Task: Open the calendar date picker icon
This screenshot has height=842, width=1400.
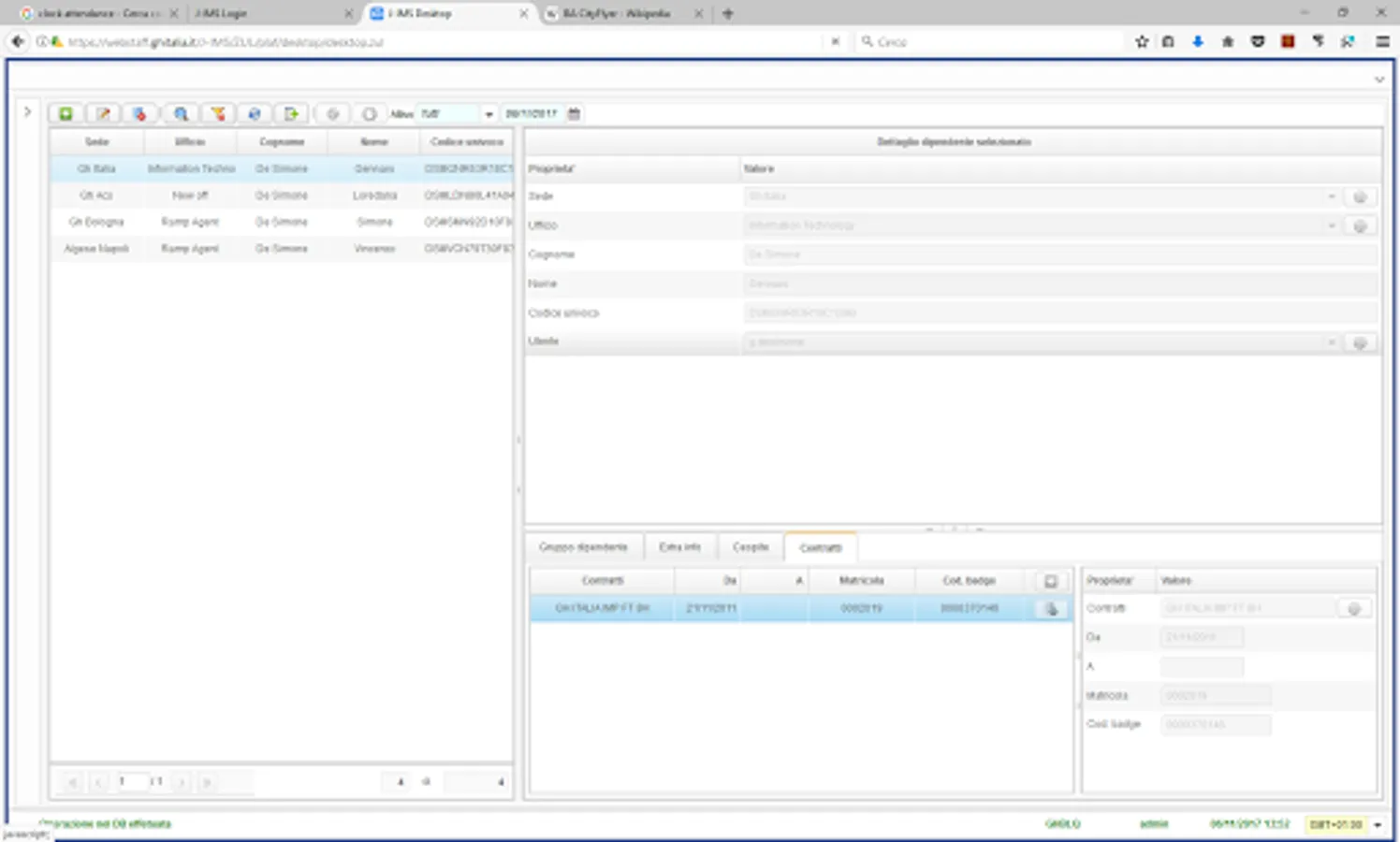Action: pos(575,114)
